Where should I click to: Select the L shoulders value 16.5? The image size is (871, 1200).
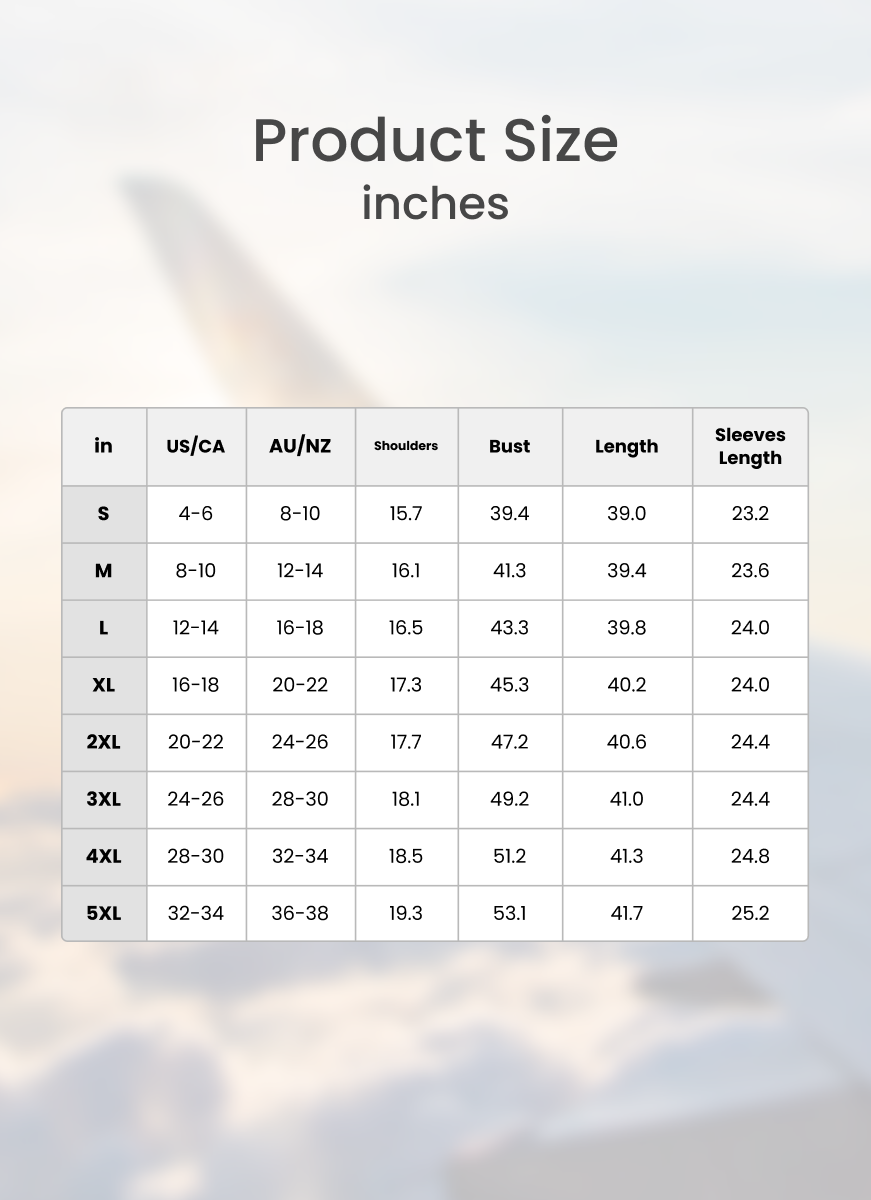[x=406, y=628]
